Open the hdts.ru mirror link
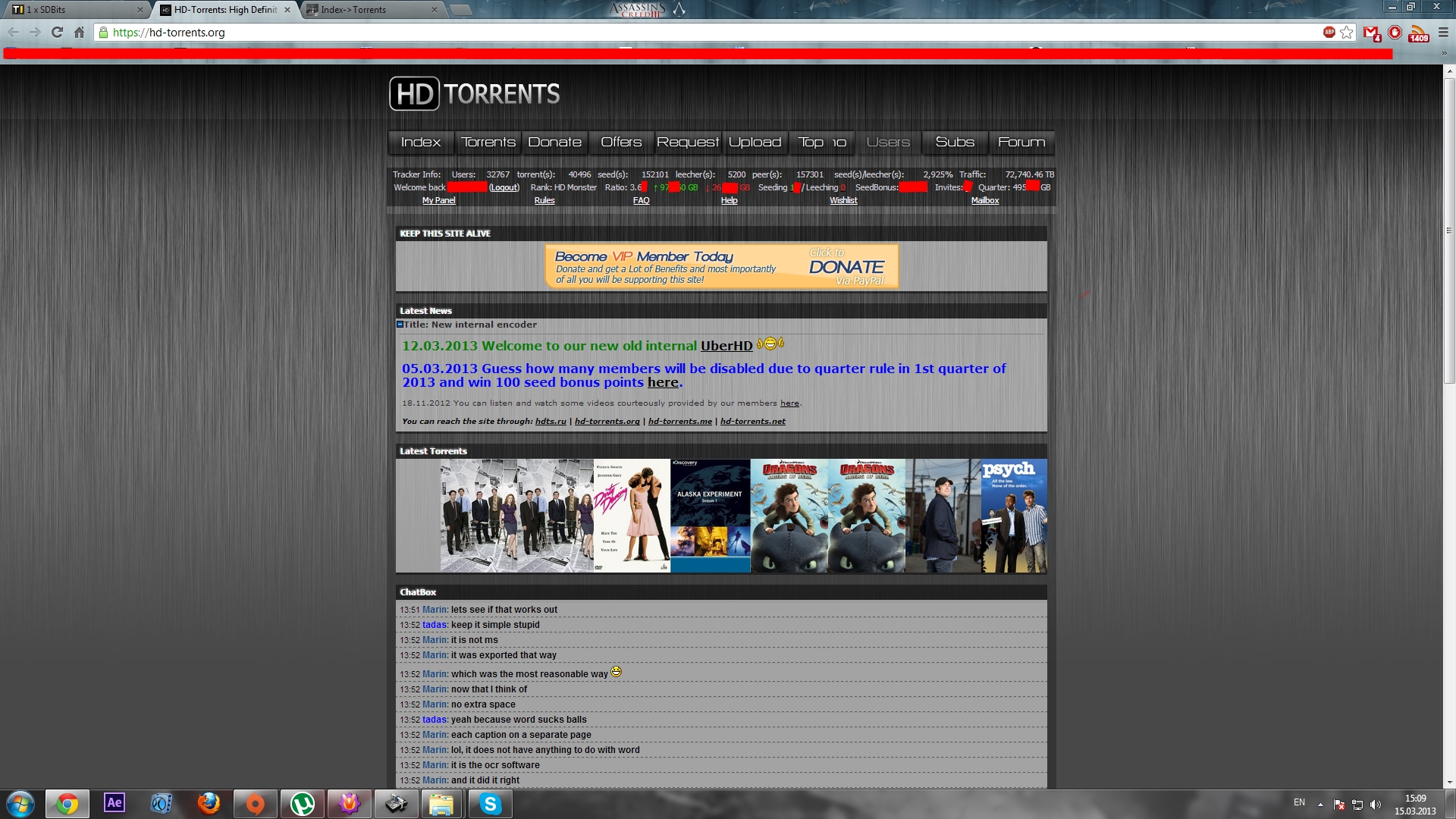 point(551,421)
